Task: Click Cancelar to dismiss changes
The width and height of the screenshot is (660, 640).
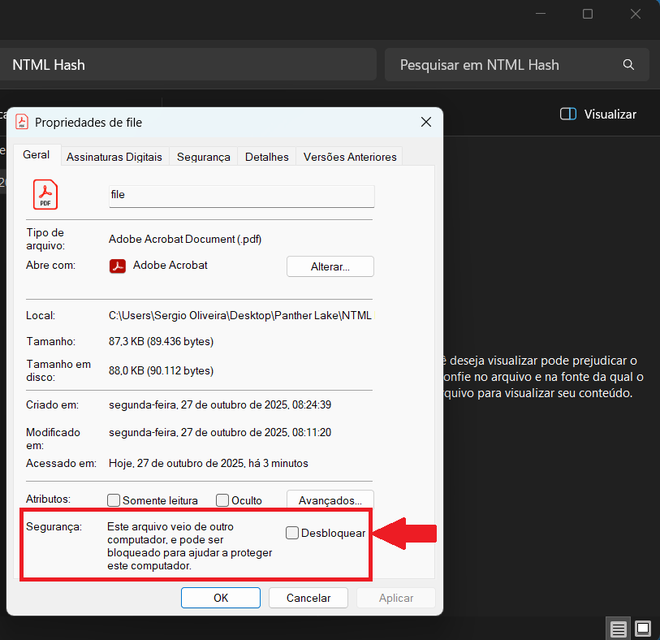Action: pos(308,598)
